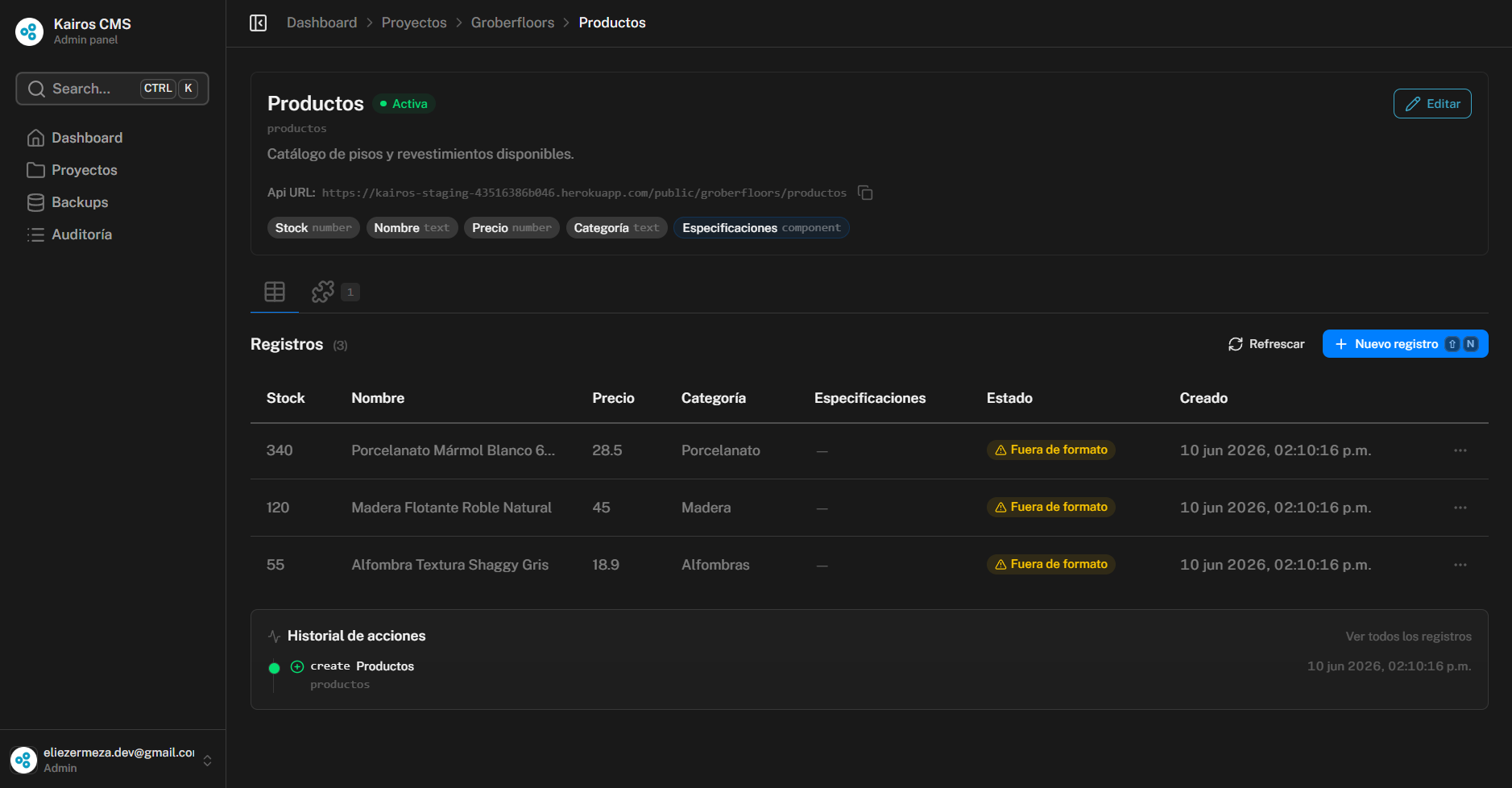Click Proyectos in the breadcrumb
Screen dimensions: 1512x788
pyautogui.click(x=414, y=23)
